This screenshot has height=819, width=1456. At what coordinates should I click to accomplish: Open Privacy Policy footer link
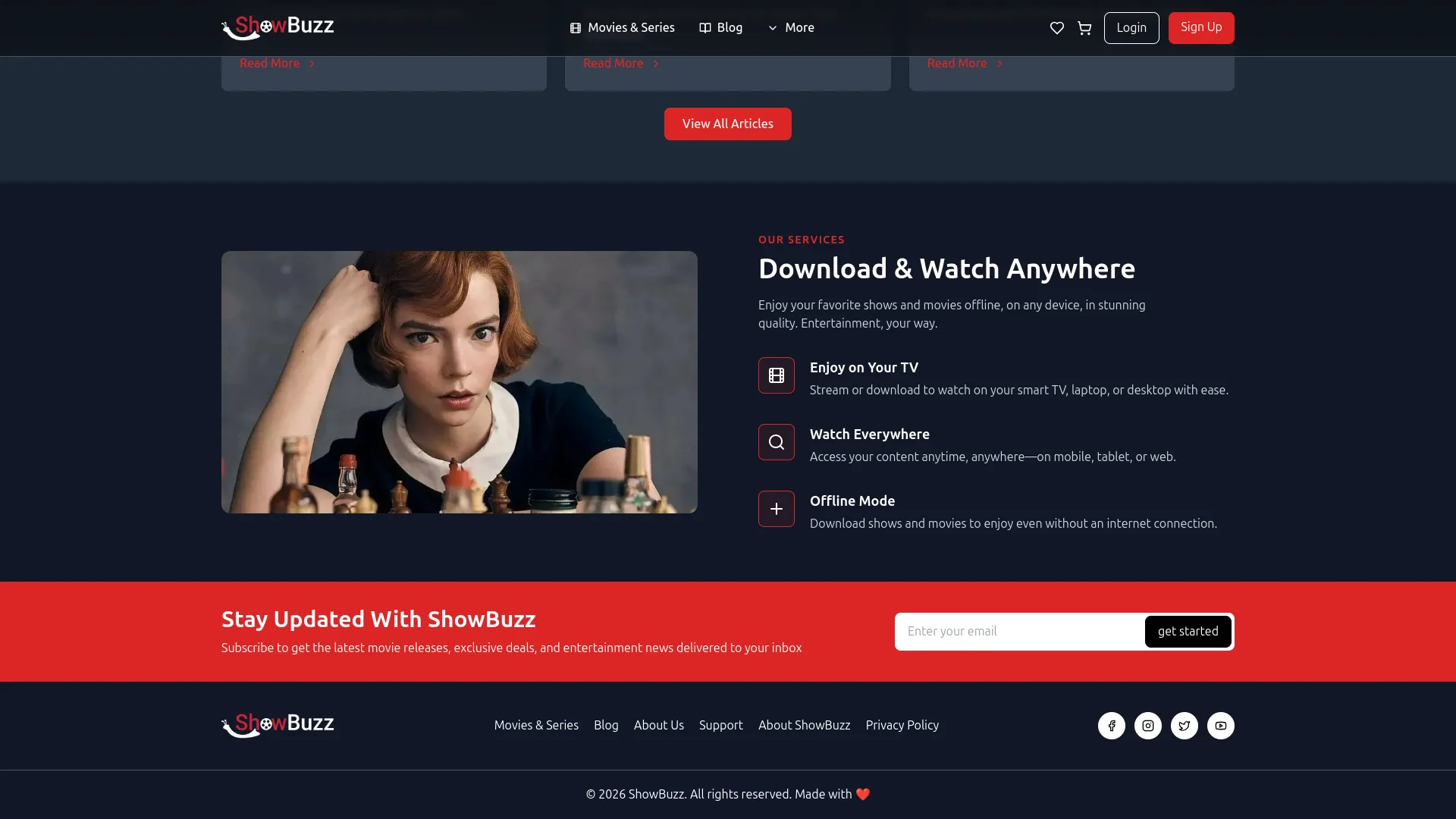pyautogui.click(x=902, y=725)
